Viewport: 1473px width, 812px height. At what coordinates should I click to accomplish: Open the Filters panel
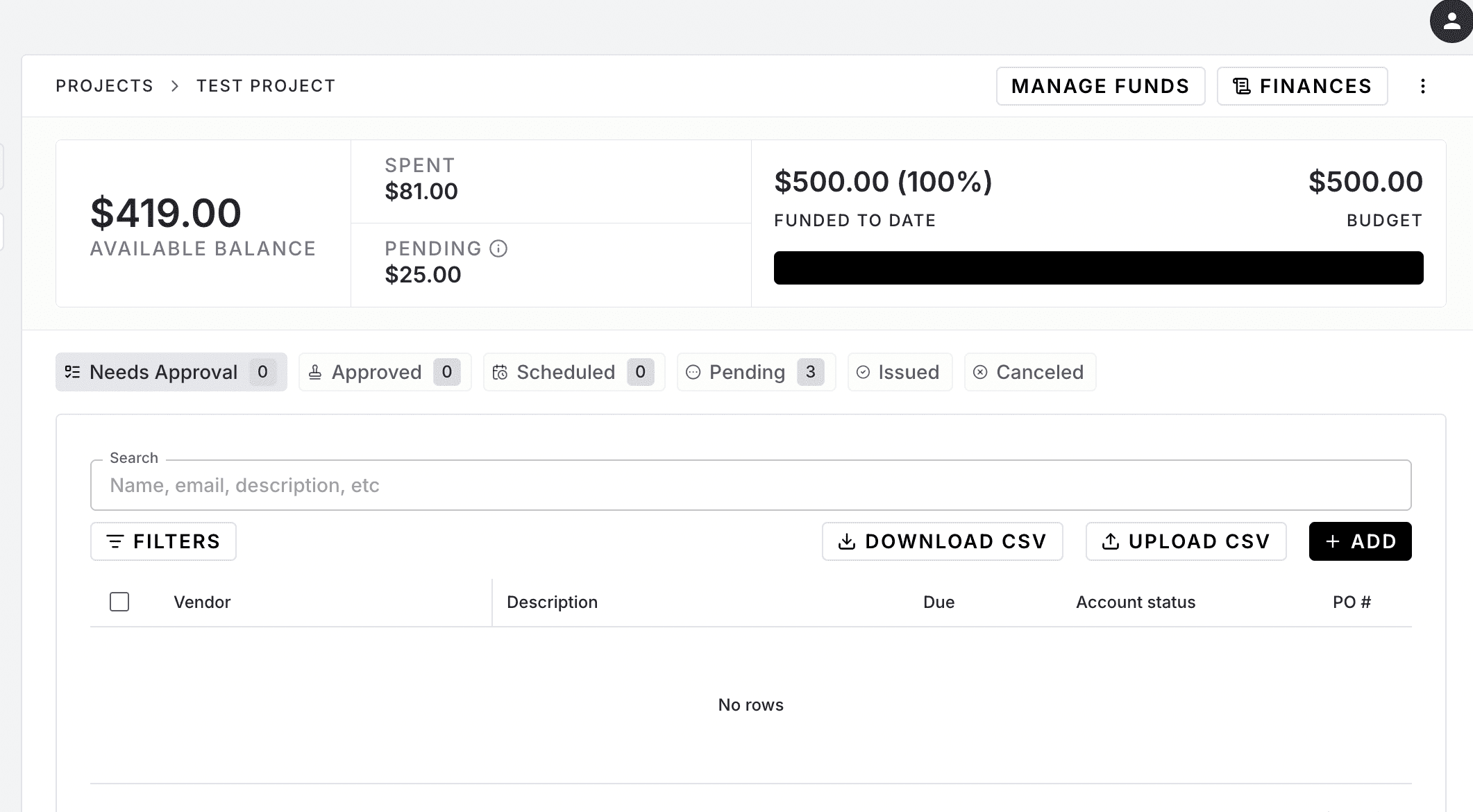163,541
